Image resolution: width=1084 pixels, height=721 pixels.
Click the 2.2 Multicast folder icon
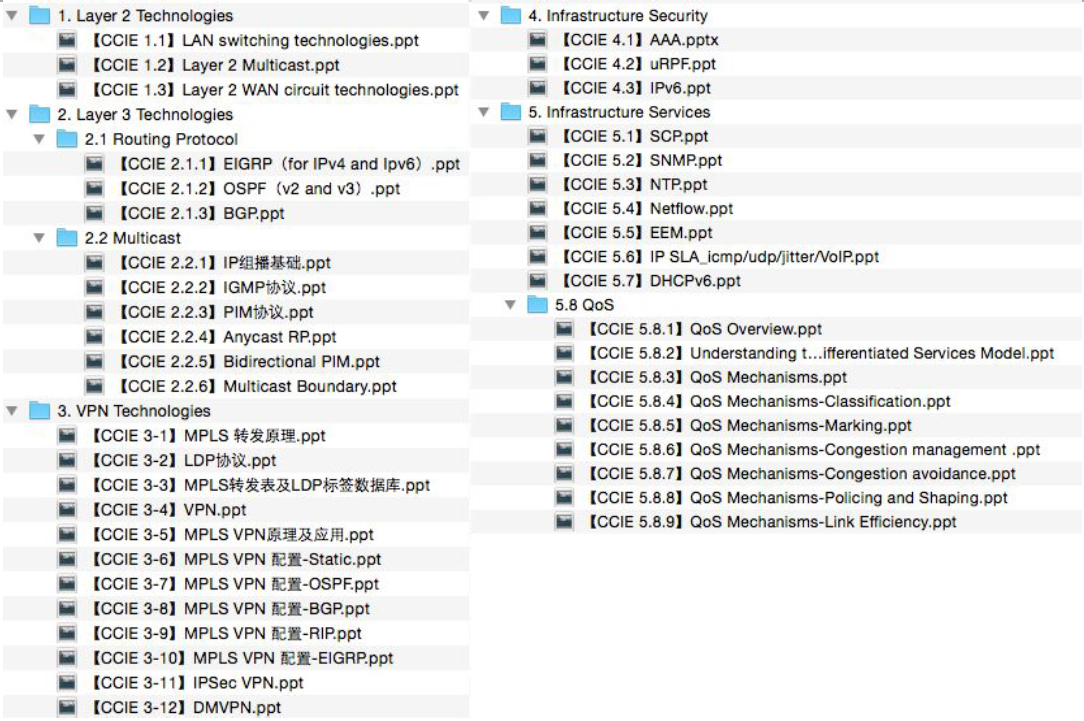point(67,238)
